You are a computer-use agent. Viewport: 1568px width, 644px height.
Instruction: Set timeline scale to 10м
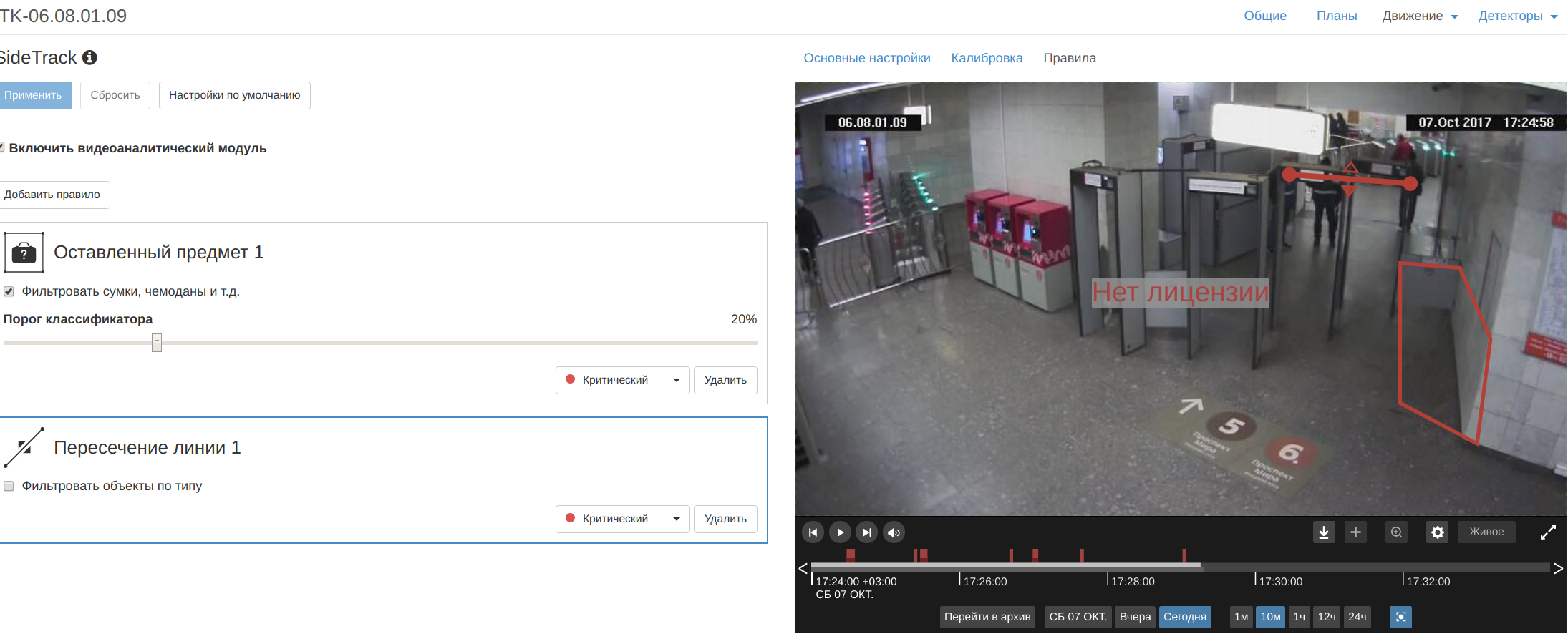click(1270, 617)
